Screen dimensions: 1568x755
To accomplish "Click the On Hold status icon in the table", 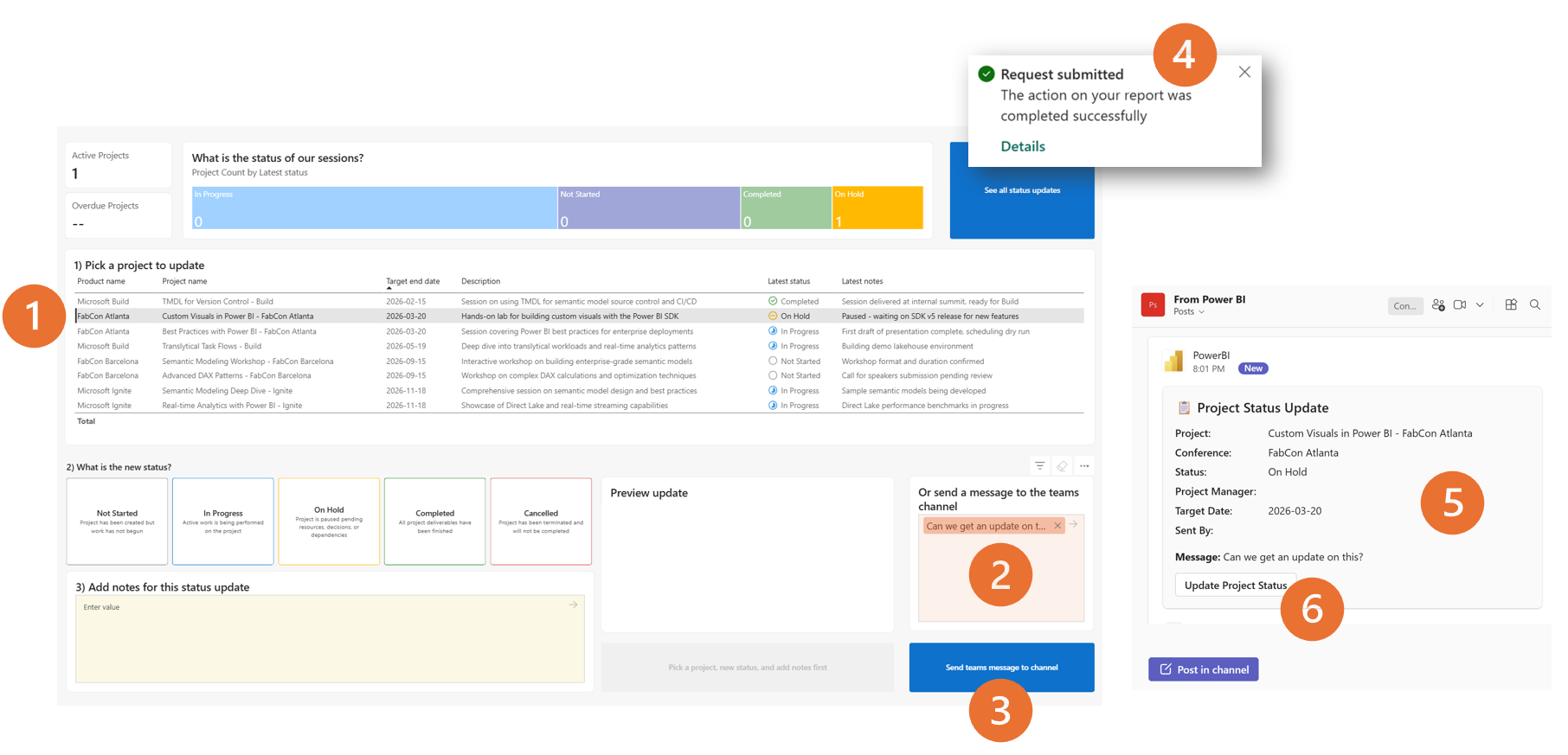I will [773, 316].
